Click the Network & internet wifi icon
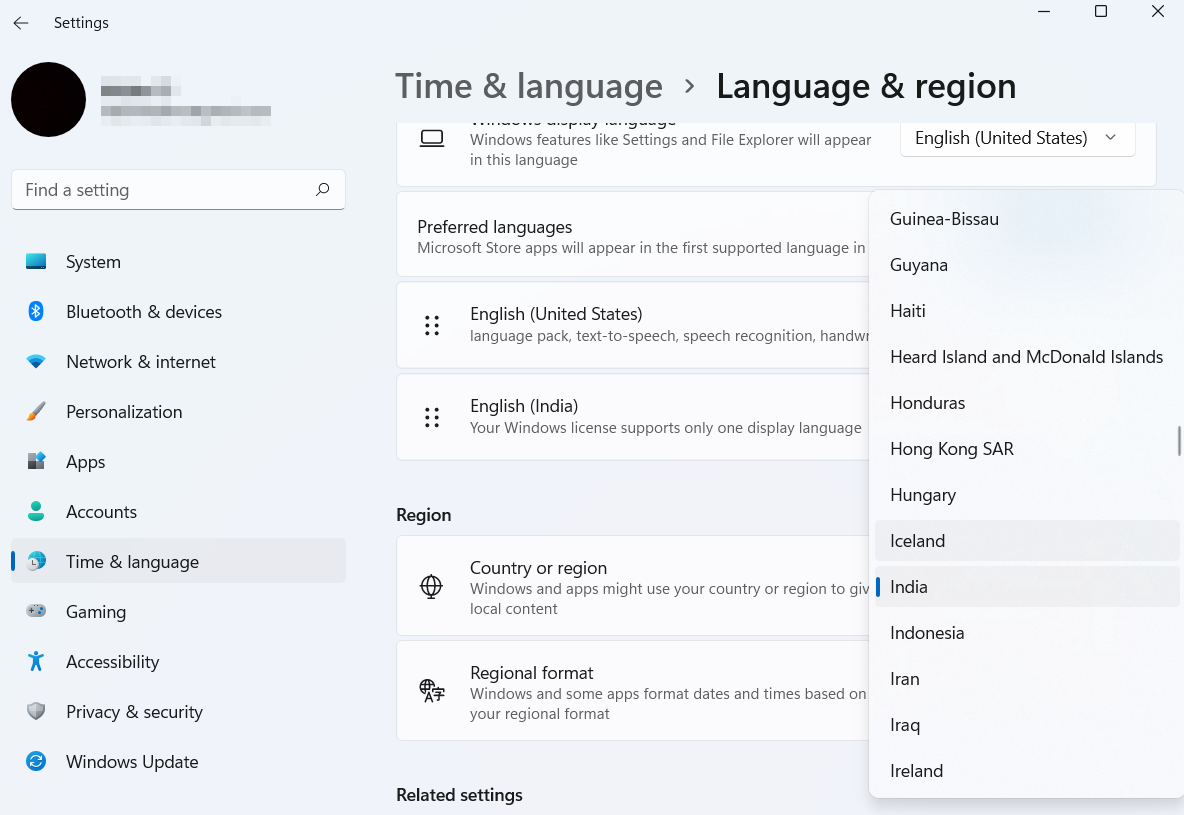This screenshot has height=815, width=1184. (36, 362)
